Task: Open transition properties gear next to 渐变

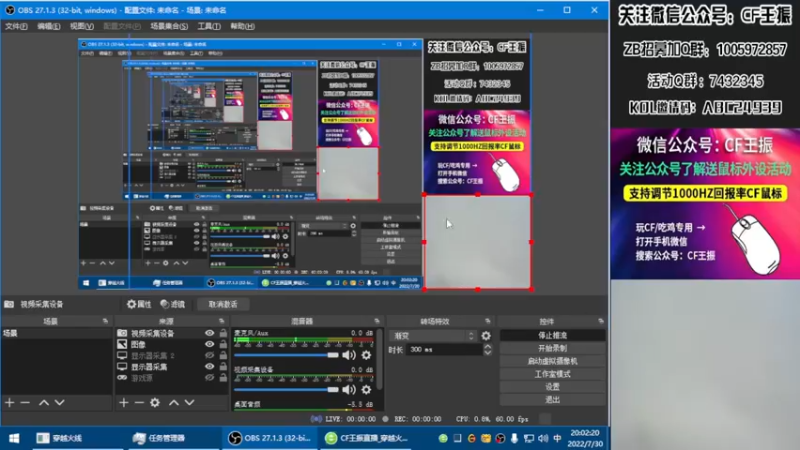Action: pos(486,336)
